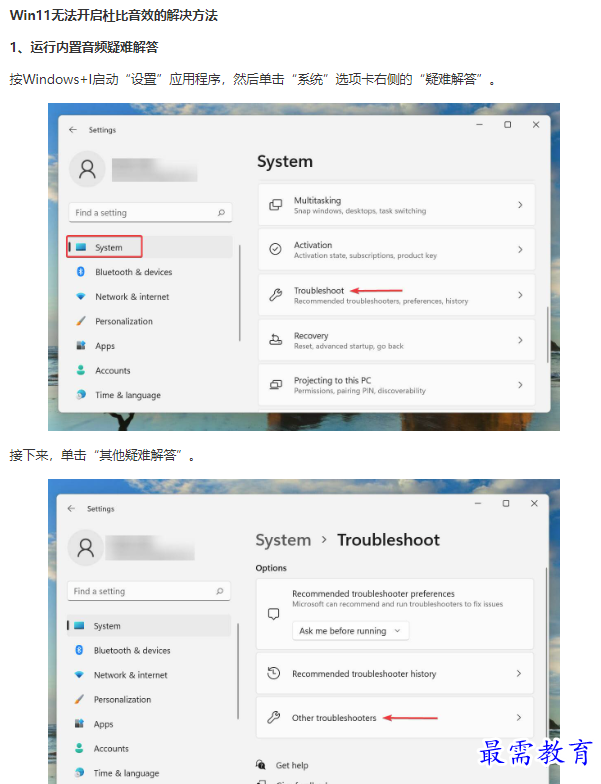Viewport: 601px width, 784px height.
Task: Click Personalization brush icon in first window
Action: [80, 321]
